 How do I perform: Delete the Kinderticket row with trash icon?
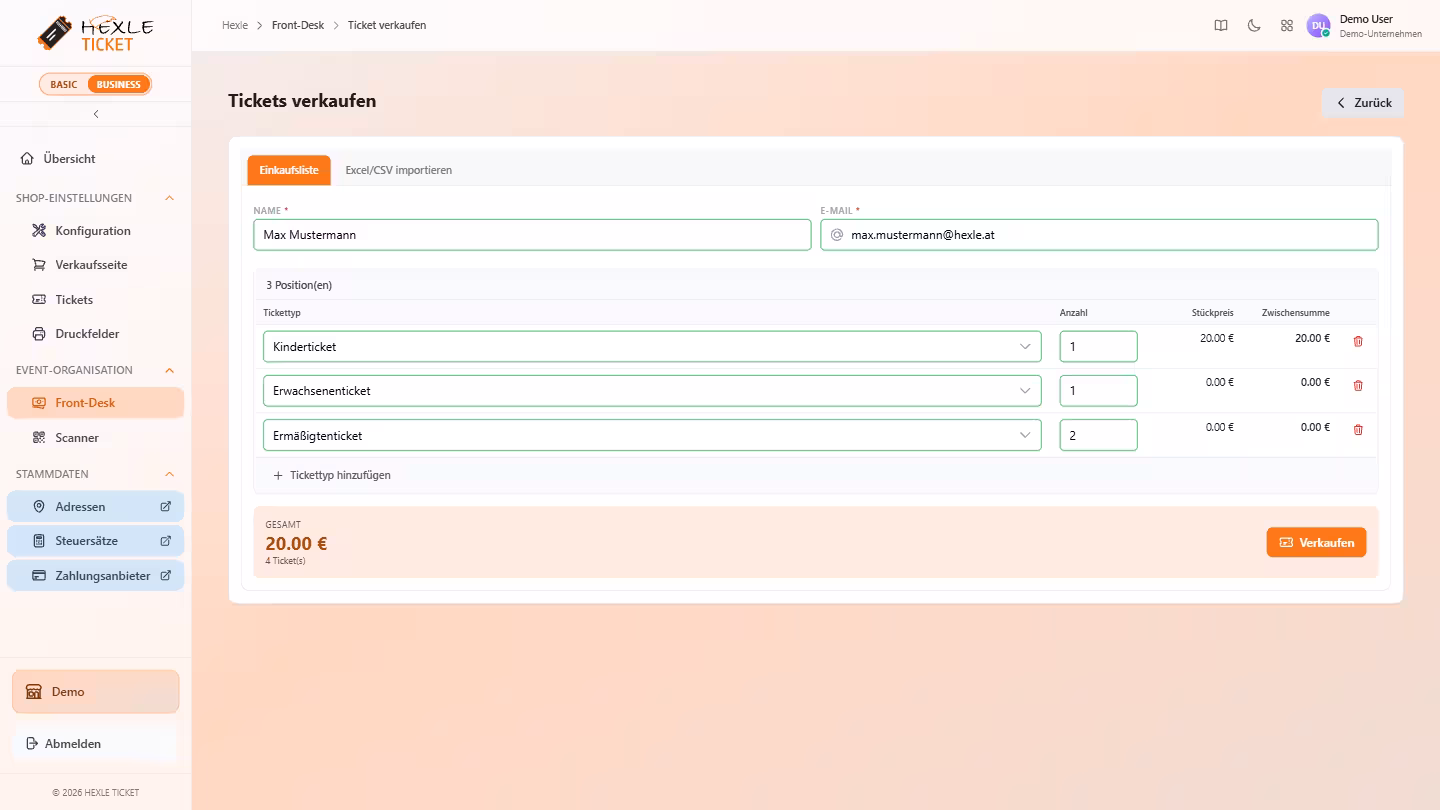(x=1357, y=341)
